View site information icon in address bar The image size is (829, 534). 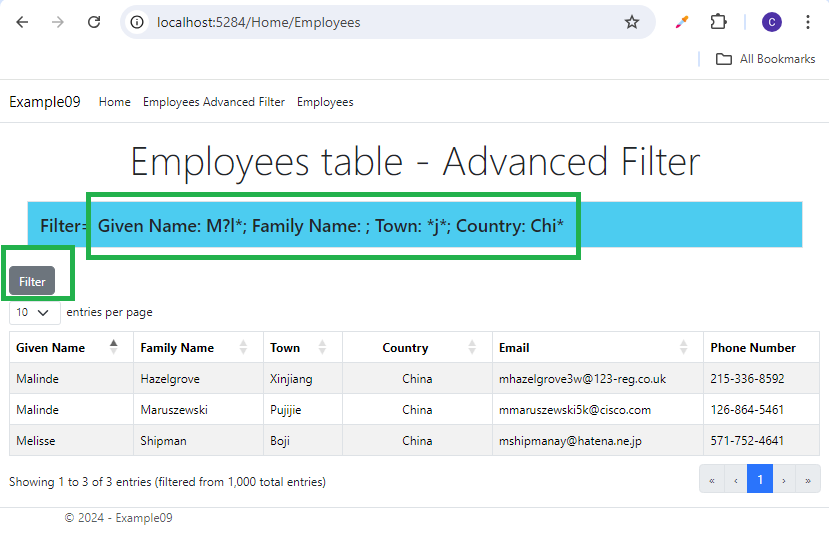[x=137, y=22]
